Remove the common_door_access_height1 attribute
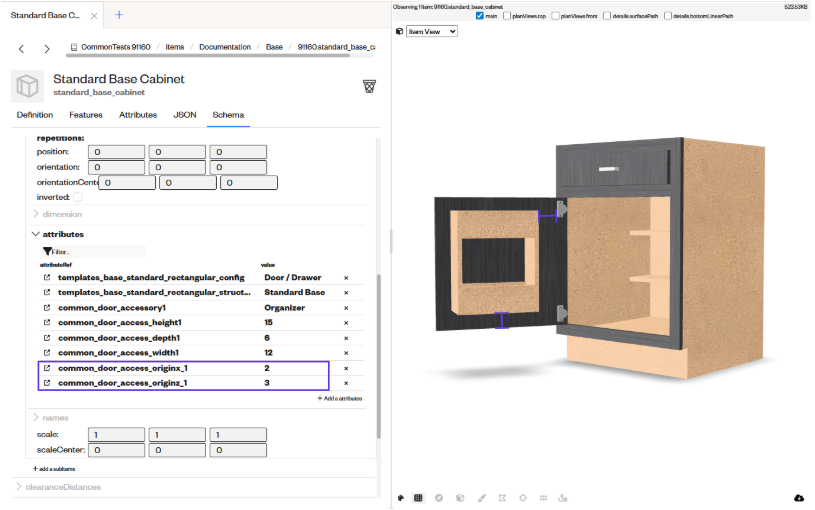Viewport: 815px width, 510px height. click(346, 323)
